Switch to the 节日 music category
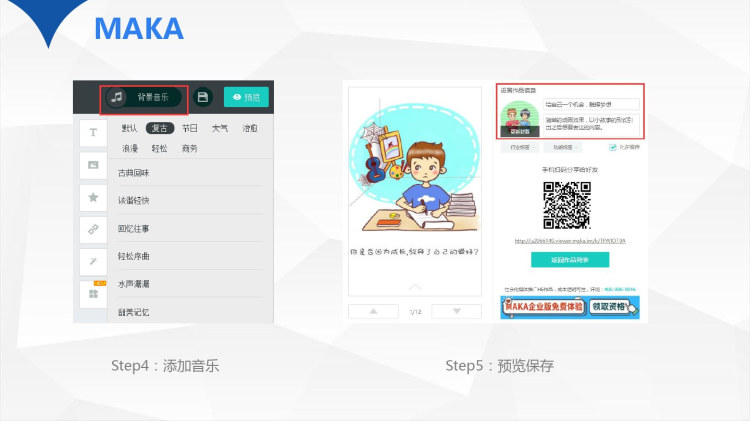Viewport: 750px width, 421px height. click(189, 128)
